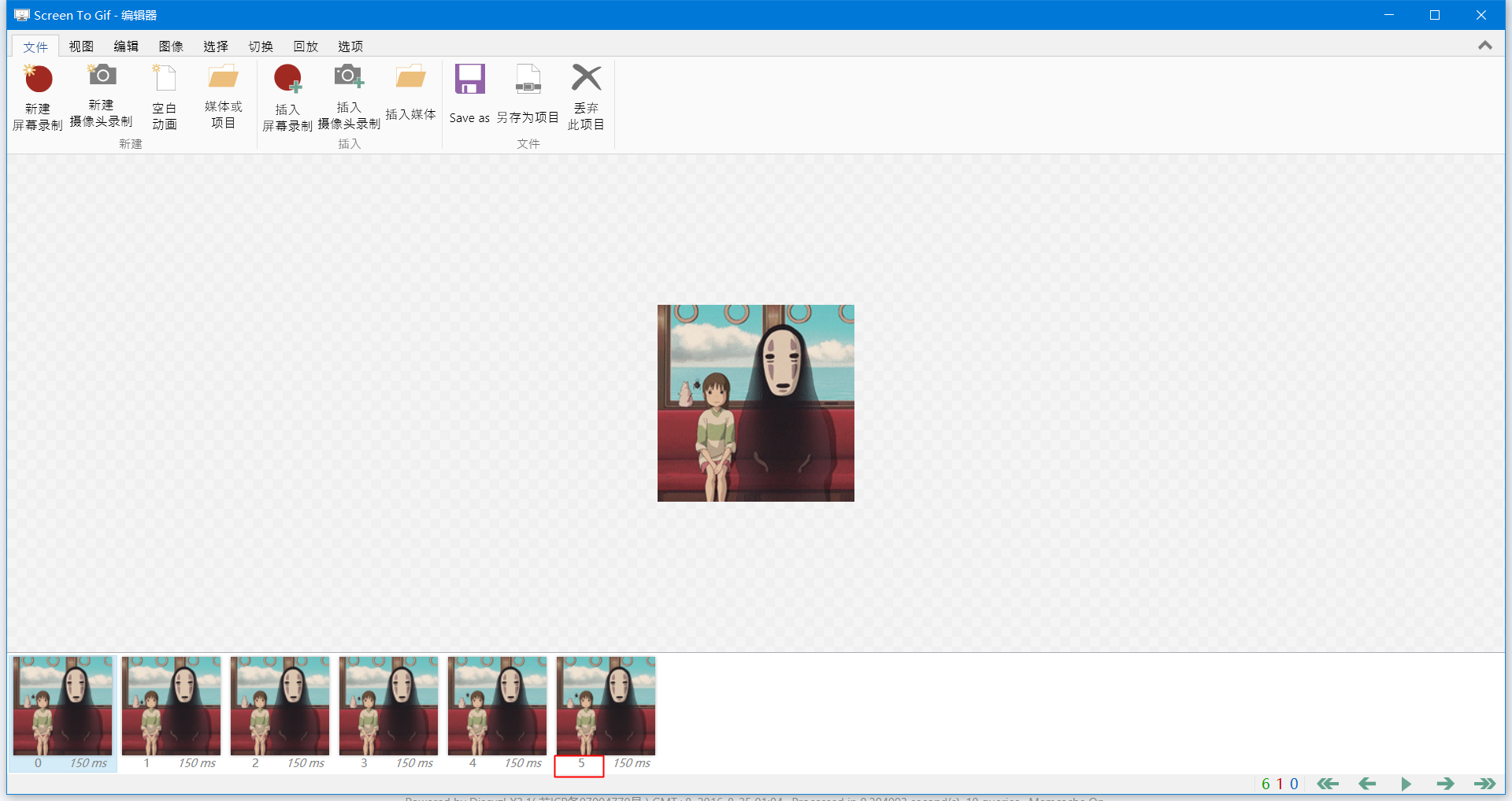Image resolution: width=1512 pixels, height=801 pixels.
Task: Click the green frame count number 6
Action: (1266, 784)
